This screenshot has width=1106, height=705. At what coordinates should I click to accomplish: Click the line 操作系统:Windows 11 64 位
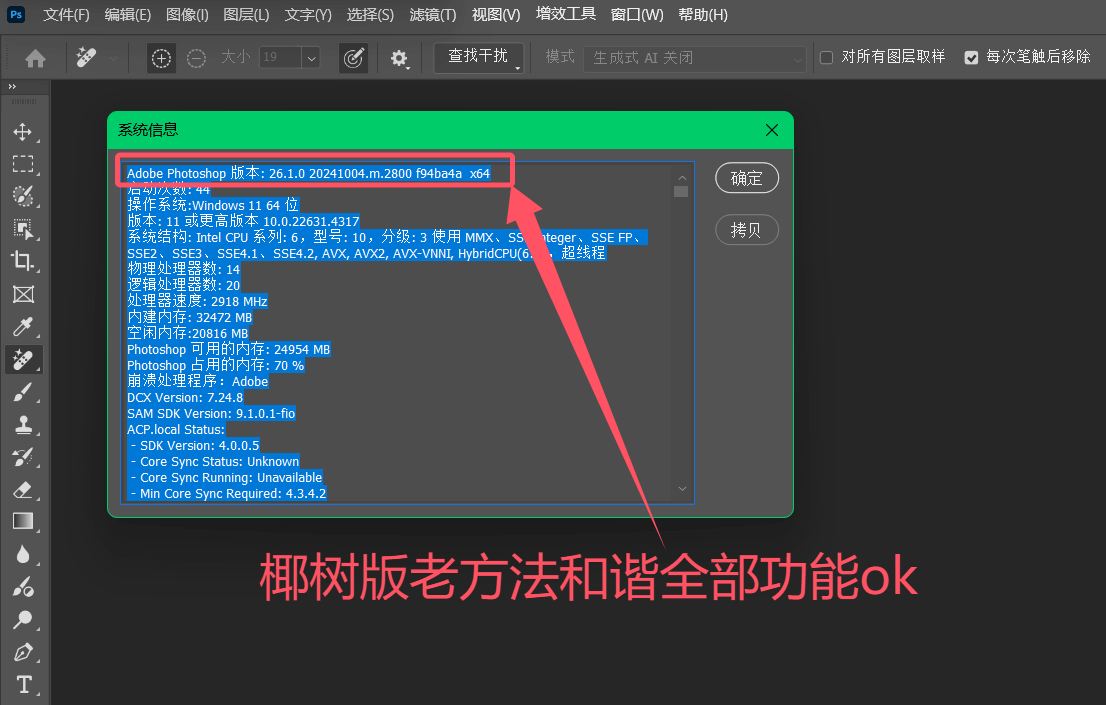click(213, 205)
